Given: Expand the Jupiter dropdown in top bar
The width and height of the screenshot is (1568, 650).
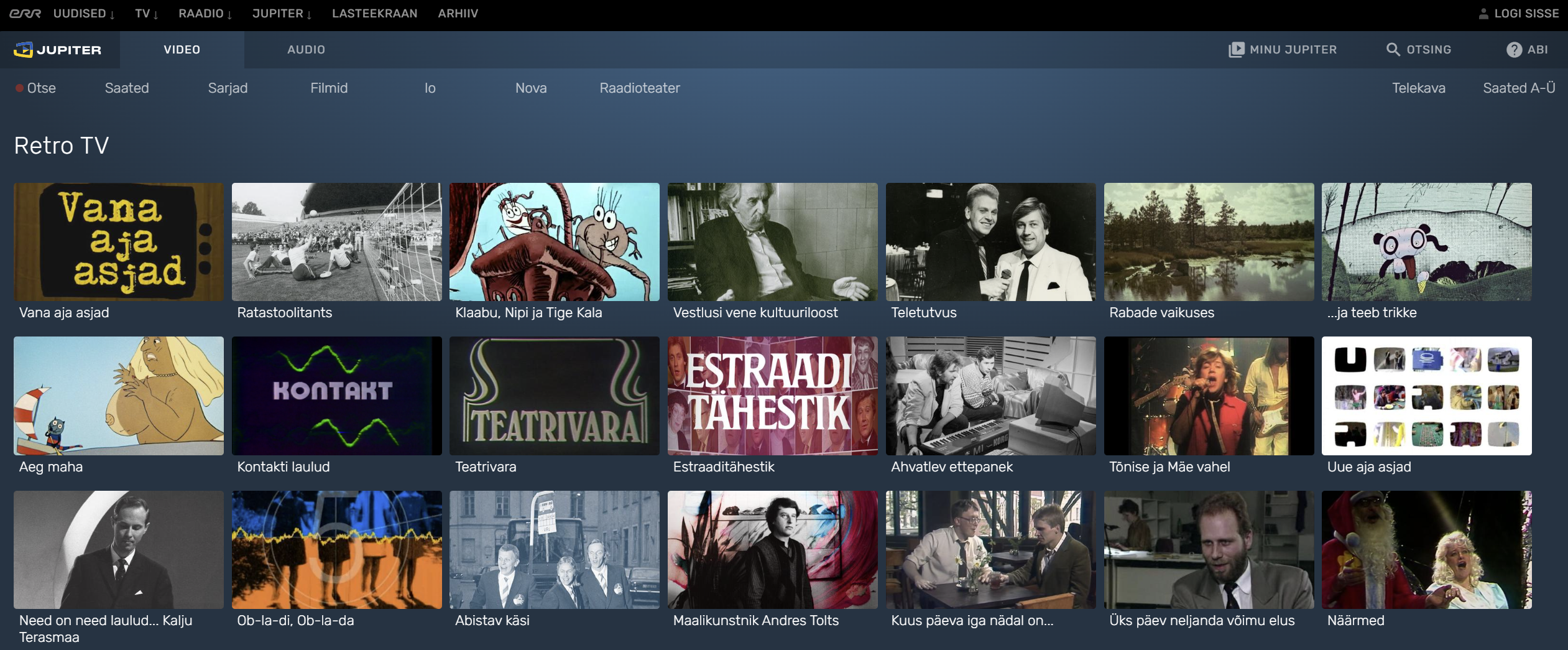Looking at the screenshot, I should click(282, 14).
